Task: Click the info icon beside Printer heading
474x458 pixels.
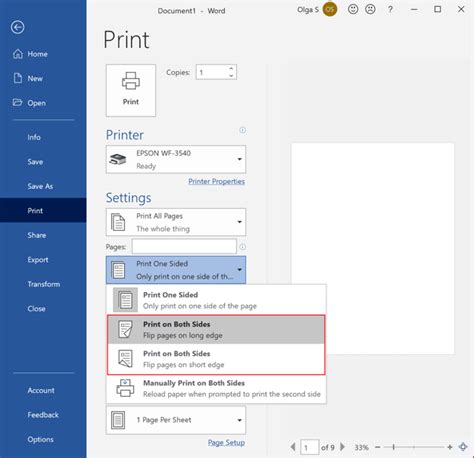Action: [243, 130]
